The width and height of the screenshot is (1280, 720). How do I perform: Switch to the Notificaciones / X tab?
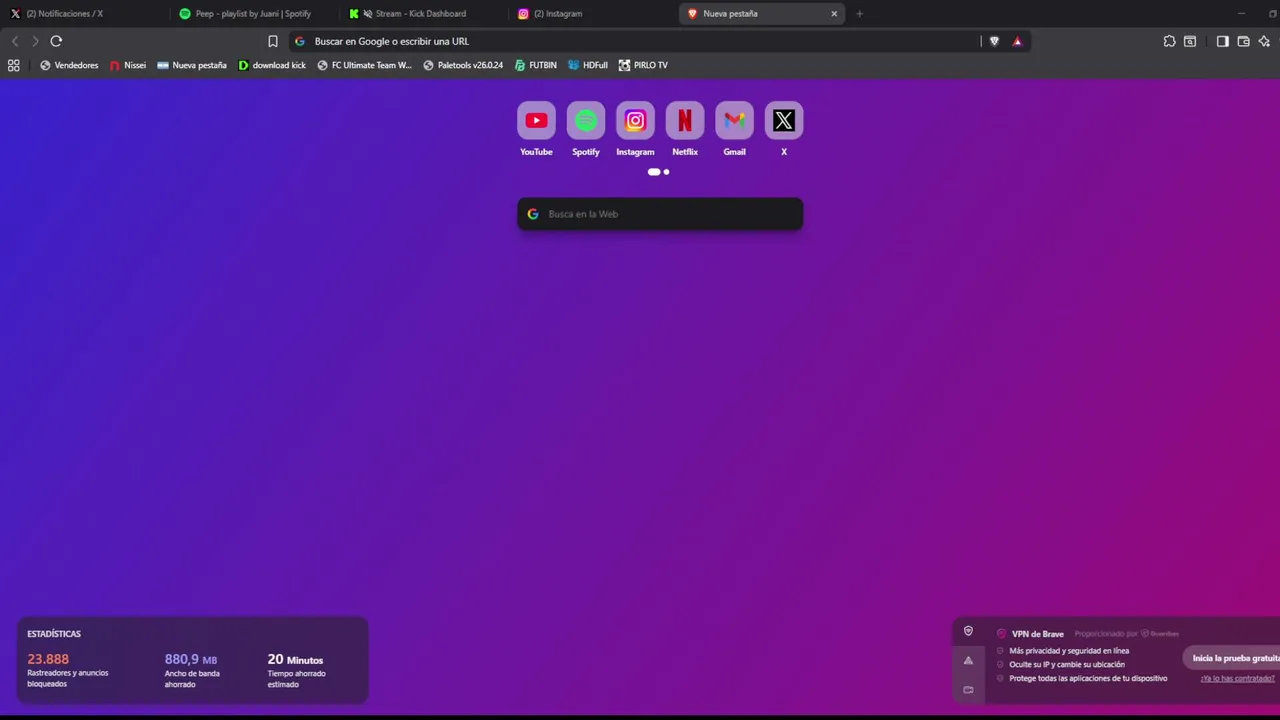click(85, 14)
